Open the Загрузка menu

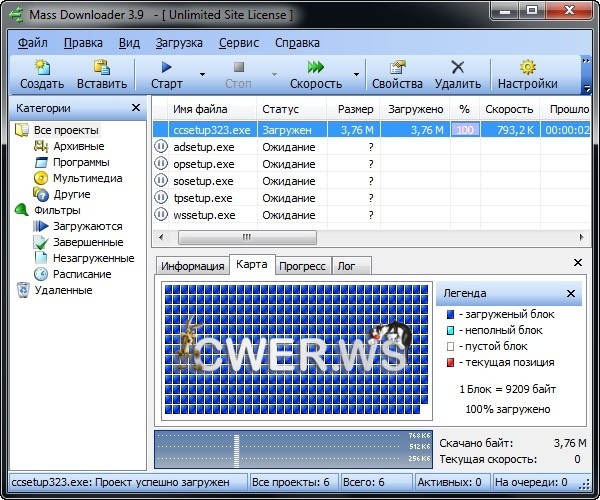[179, 43]
